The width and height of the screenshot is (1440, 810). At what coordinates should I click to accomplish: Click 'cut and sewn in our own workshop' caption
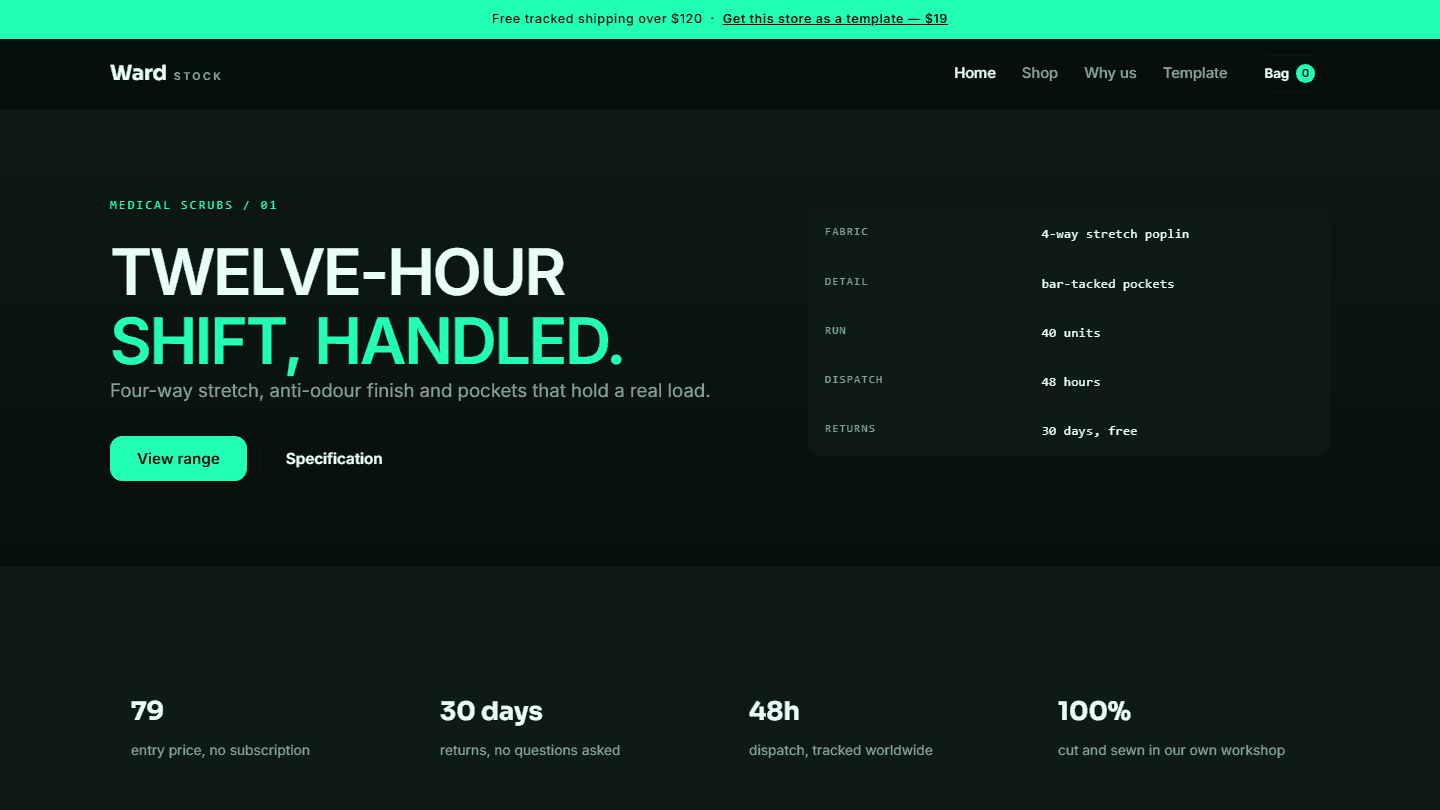[x=1171, y=750]
